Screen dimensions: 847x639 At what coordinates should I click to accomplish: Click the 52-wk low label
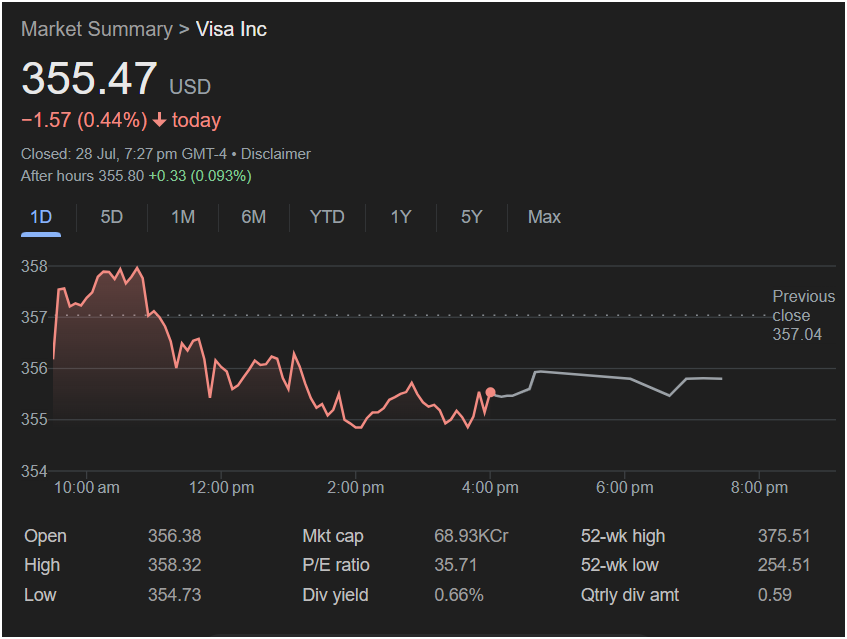[620, 565]
